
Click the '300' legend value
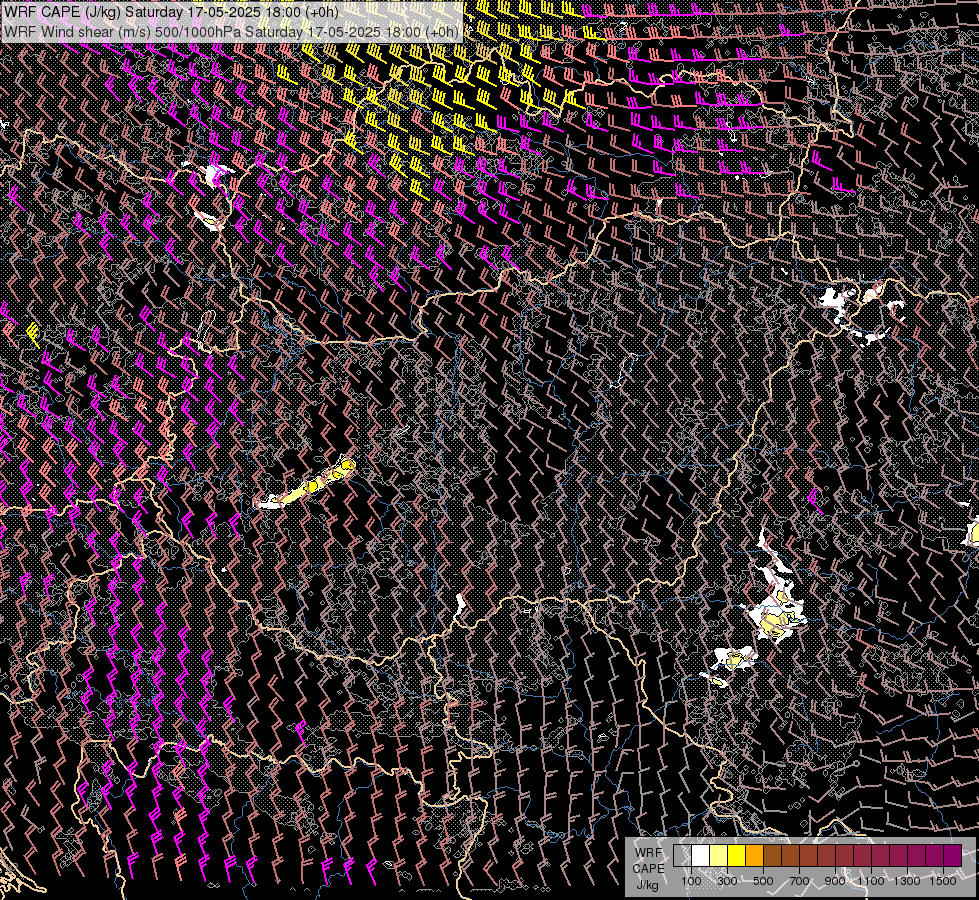[727, 881]
